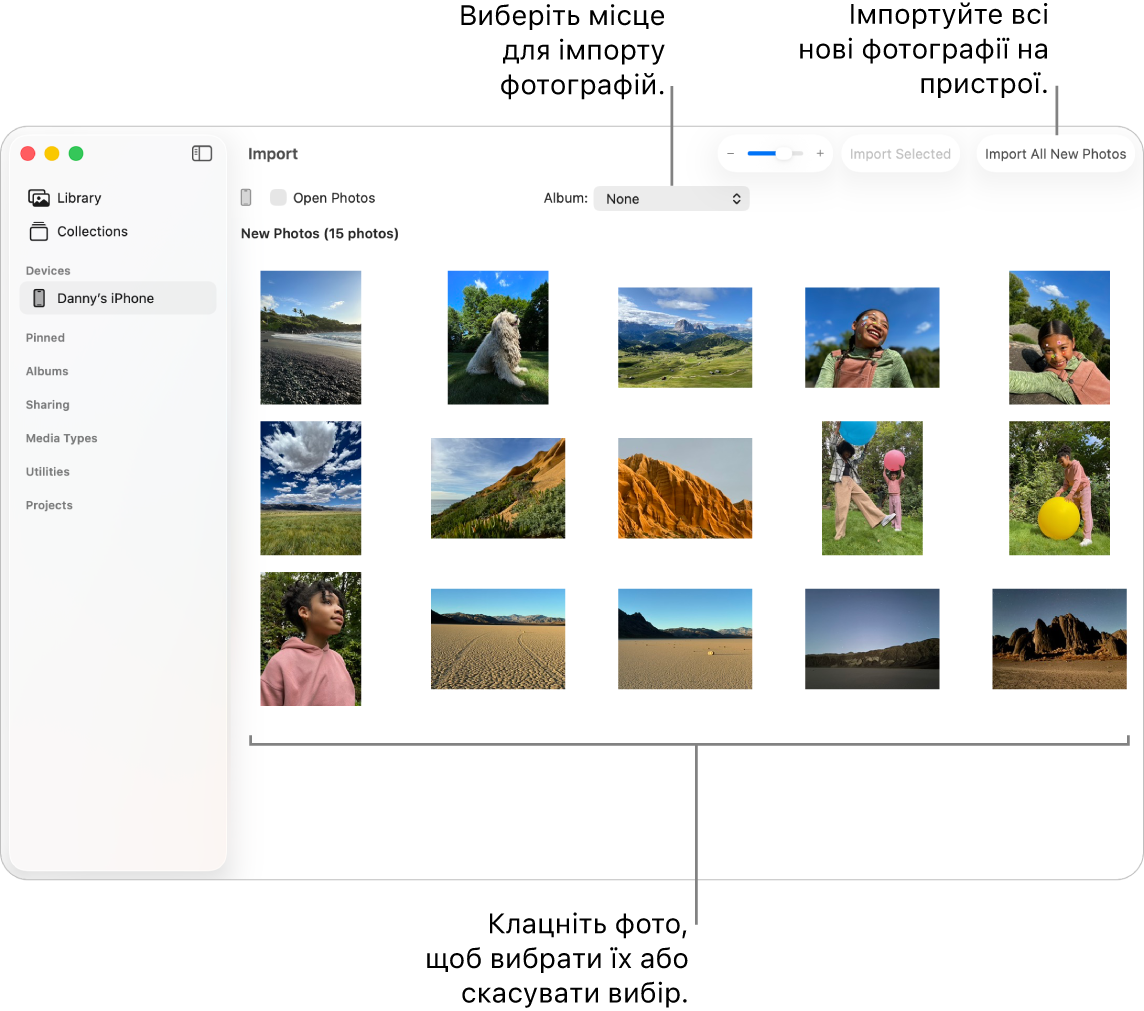Click the device icon beside Open Photos checkbox
The image size is (1144, 1011).
[246, 197]
